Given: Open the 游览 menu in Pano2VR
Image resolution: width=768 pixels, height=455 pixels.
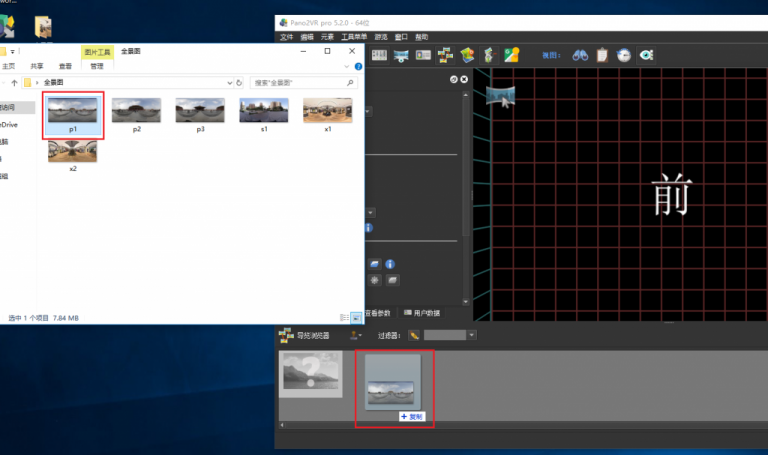Looking at the screenshot, I should tap(381, 37).
